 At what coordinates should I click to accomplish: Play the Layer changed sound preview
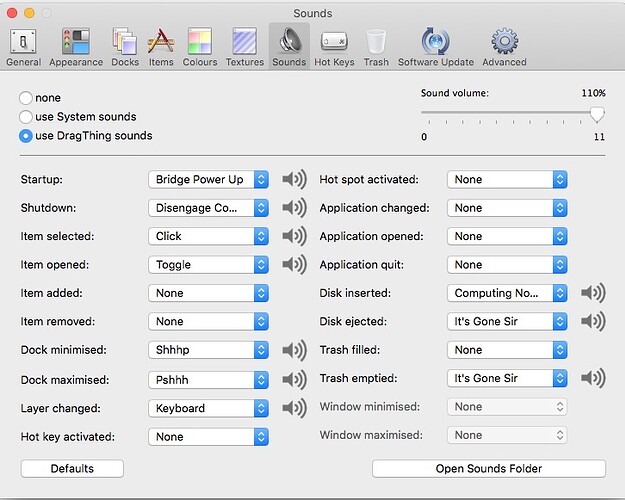click(x=294, y=408)
